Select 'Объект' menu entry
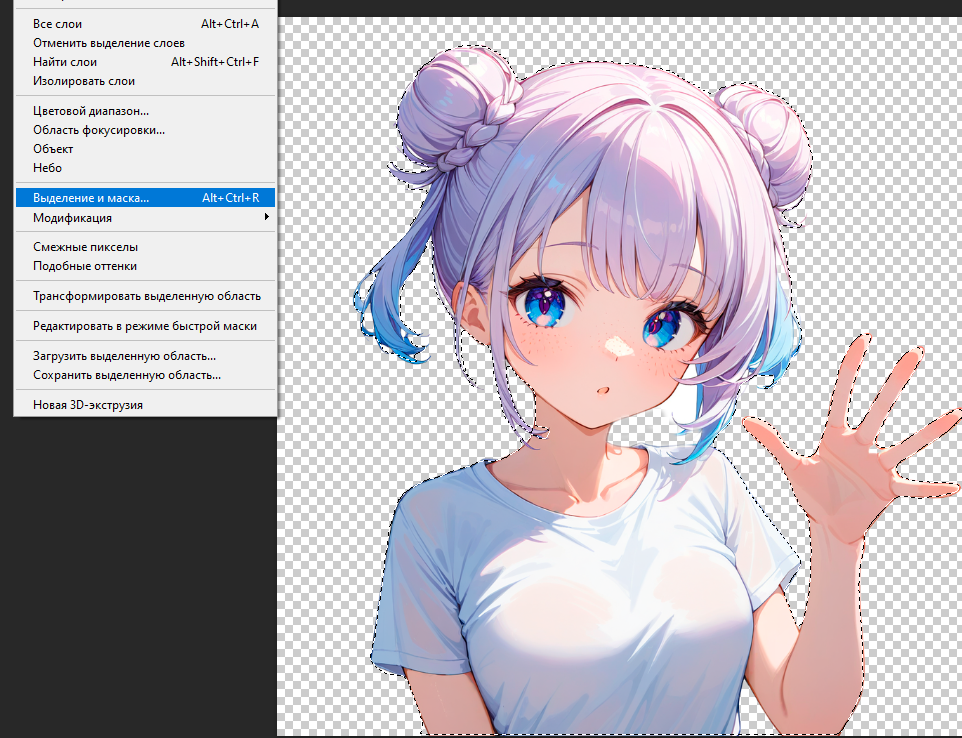The image size is (962, 738). 145,149
